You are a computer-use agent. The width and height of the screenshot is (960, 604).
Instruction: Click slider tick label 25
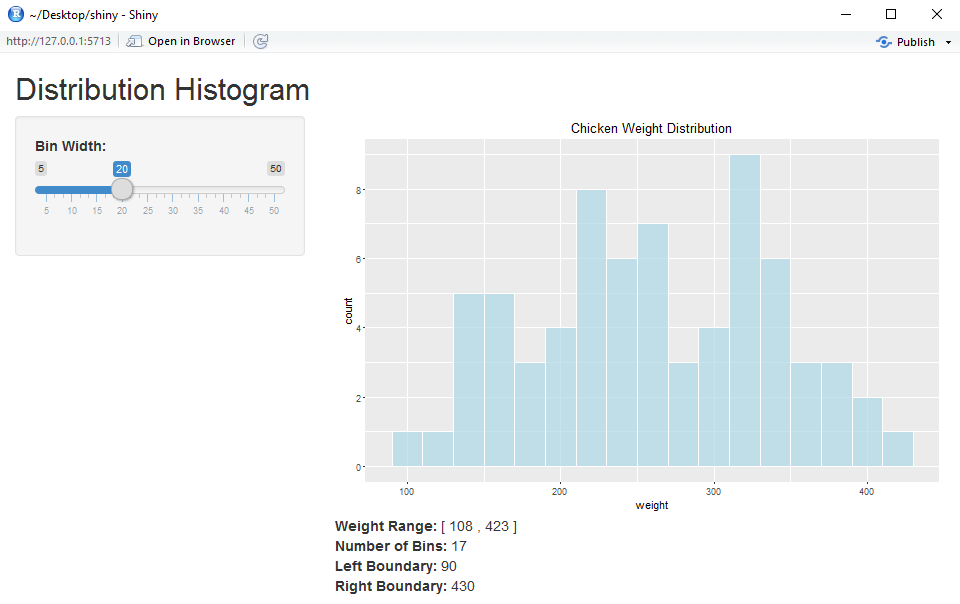(x=148, y=211)
